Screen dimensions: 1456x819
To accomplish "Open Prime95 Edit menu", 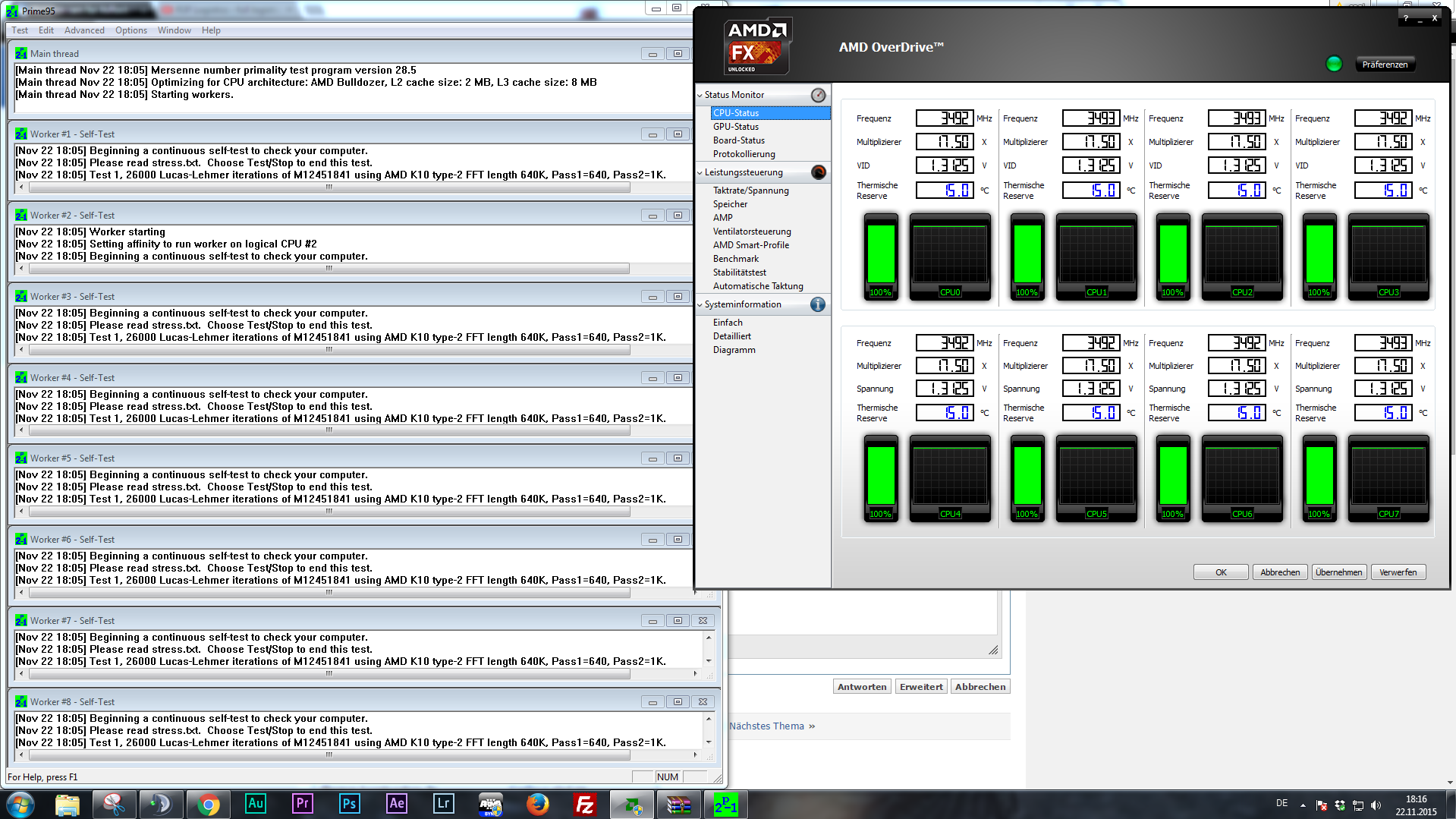I will coord(46,30).
